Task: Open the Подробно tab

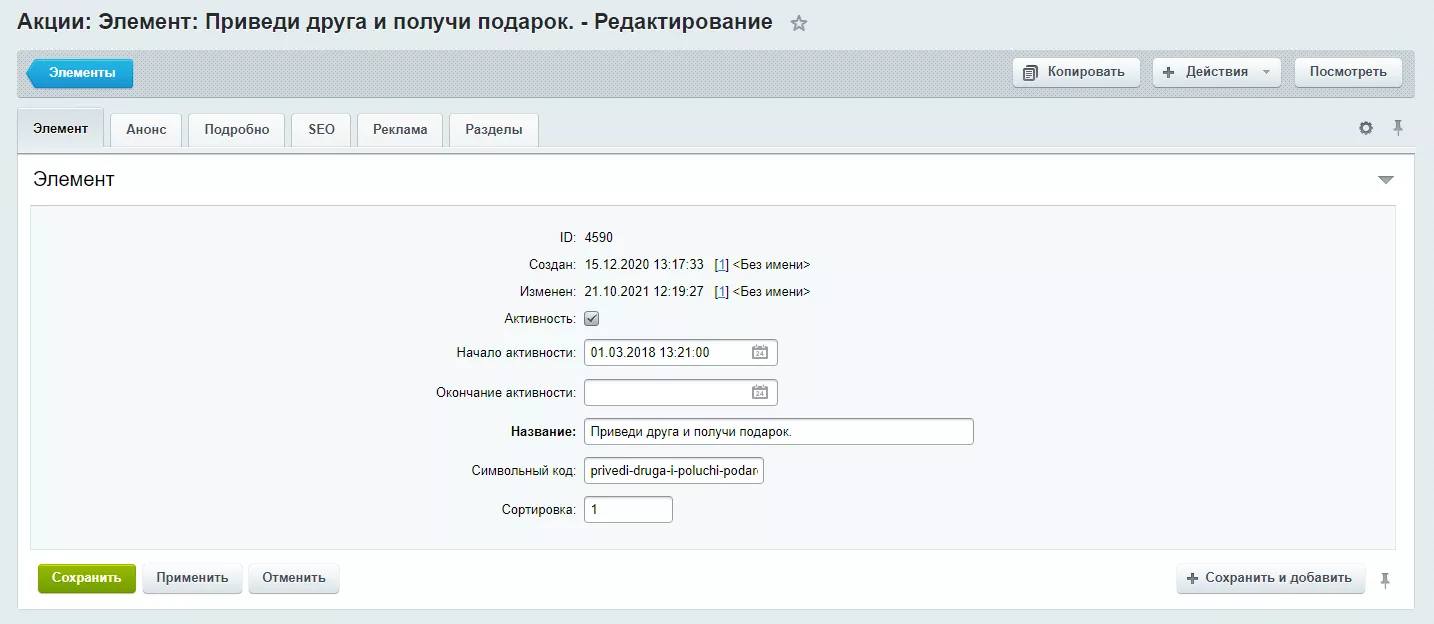Action: [237, 130]
